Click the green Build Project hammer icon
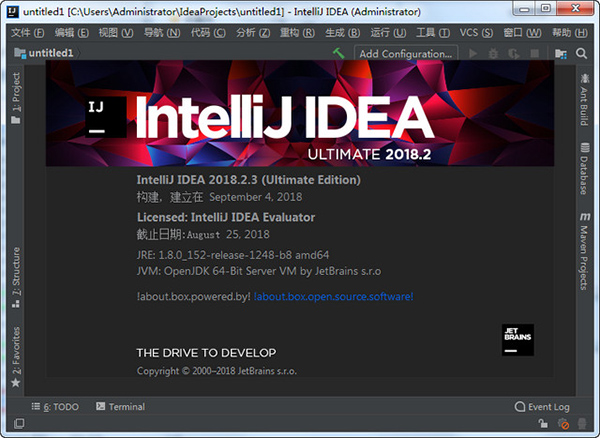This screenshot has width=600, height=438. [x=338, y=53]
